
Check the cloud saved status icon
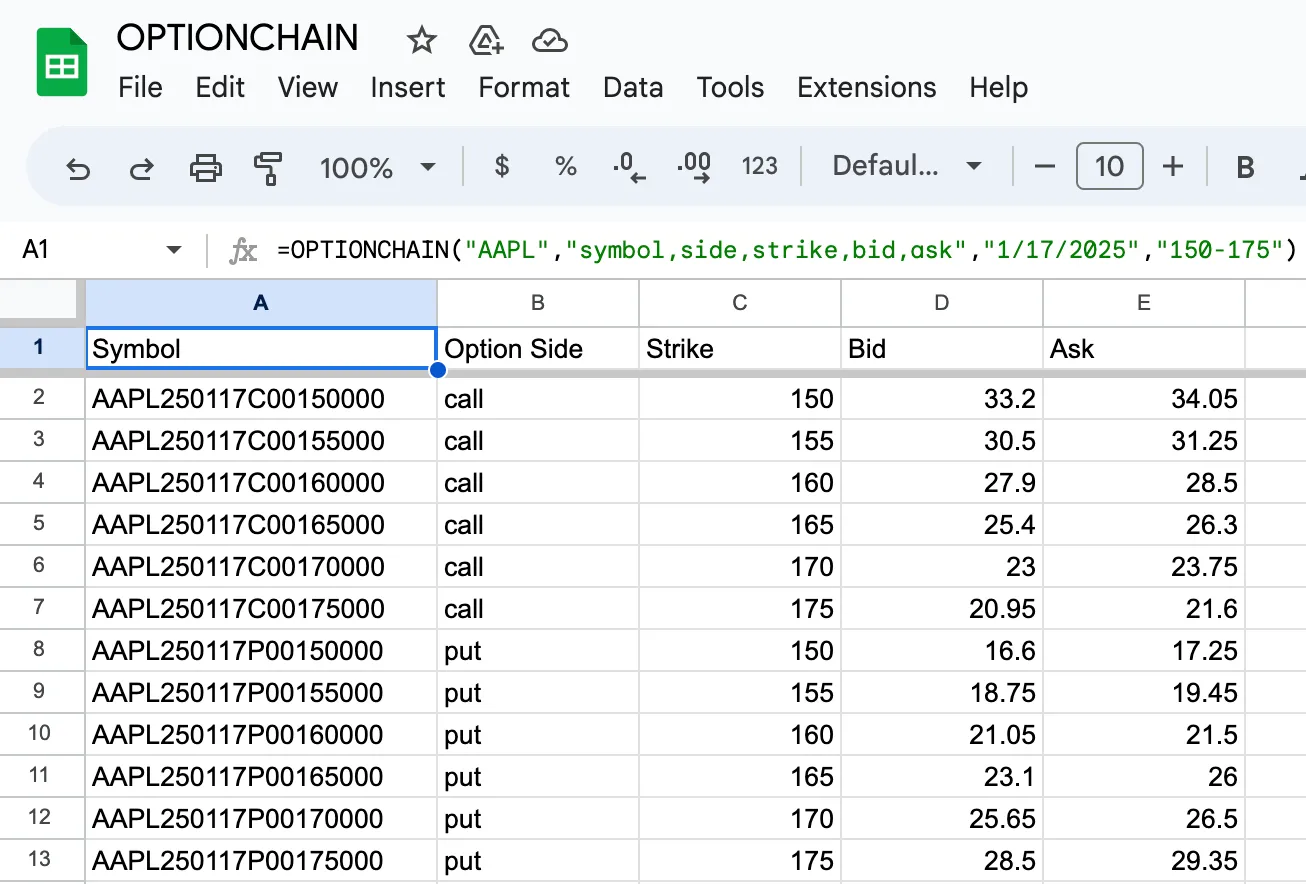[550, 40]
